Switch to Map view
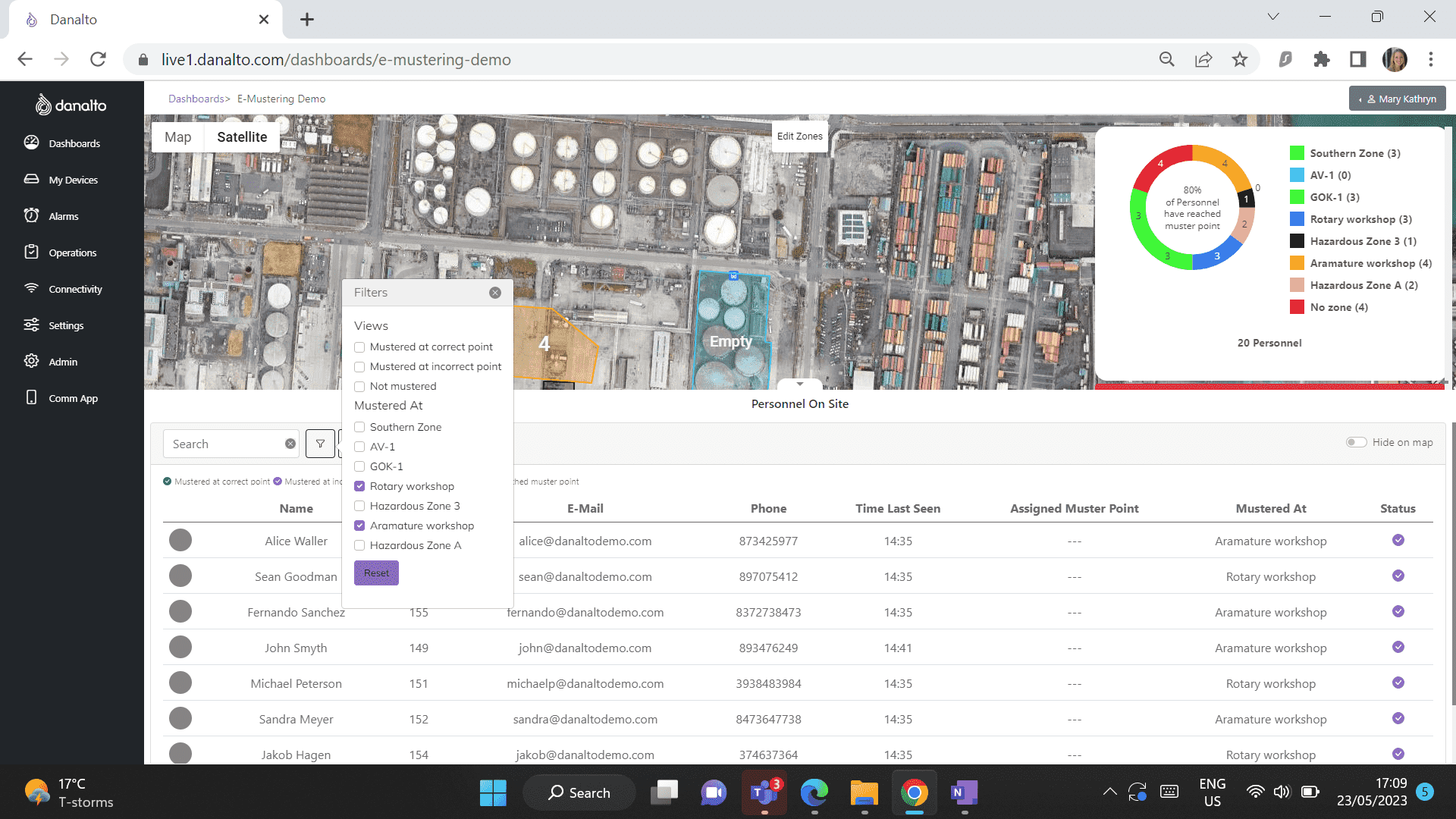 point(177,137)
